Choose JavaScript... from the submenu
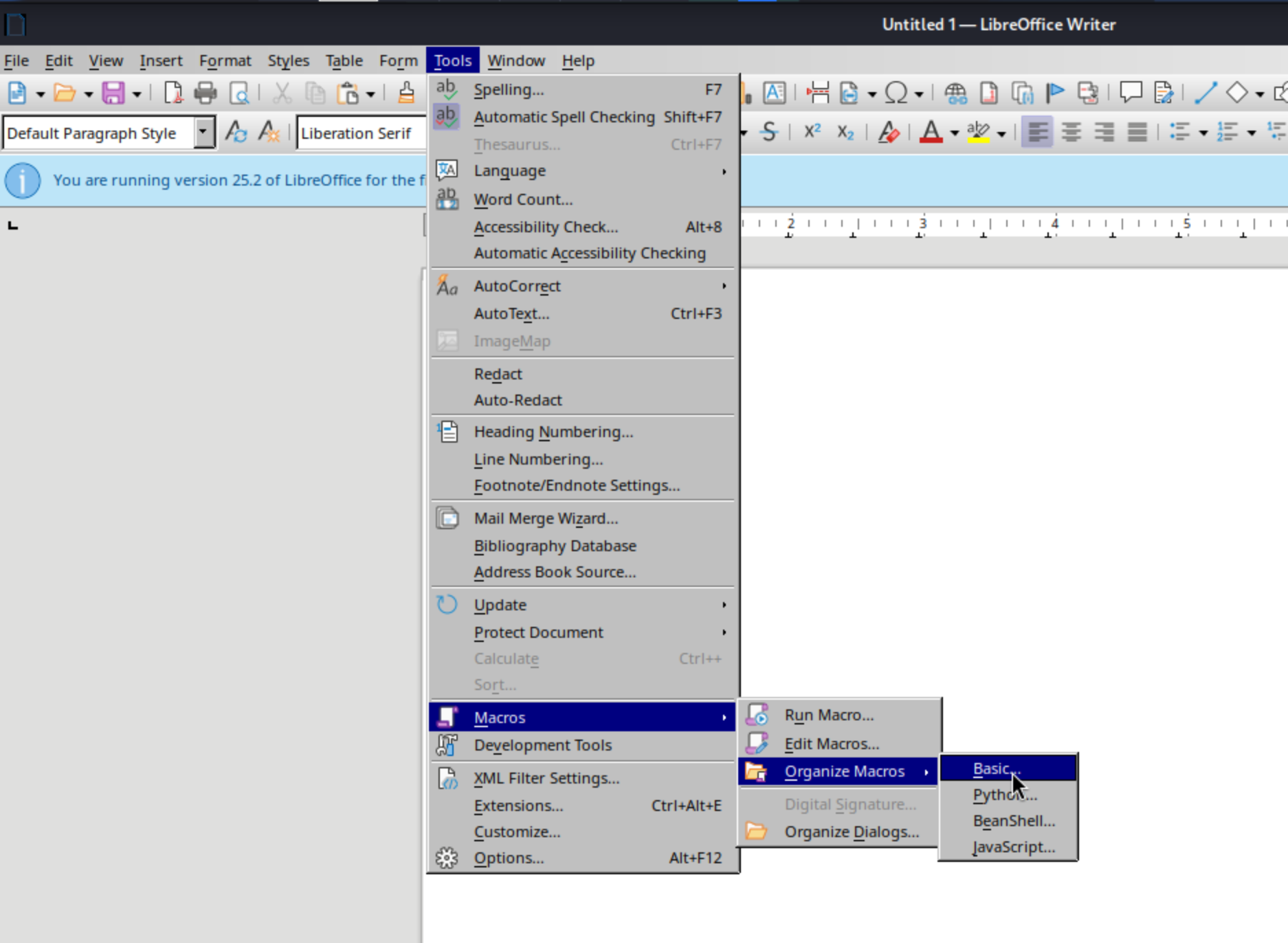 (1008, 847)
